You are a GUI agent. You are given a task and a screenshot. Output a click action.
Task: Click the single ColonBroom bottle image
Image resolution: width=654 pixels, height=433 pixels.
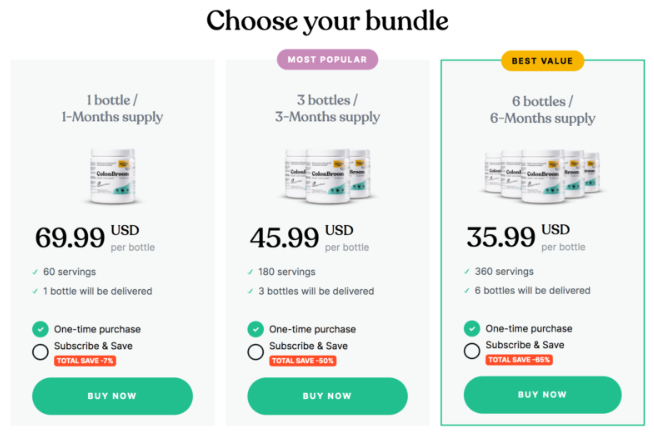click(x=113, y=176)
